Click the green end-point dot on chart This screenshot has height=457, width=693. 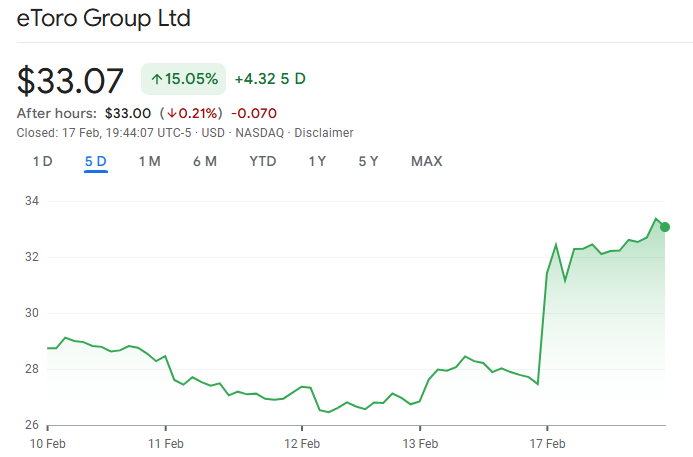click(665, 227)
